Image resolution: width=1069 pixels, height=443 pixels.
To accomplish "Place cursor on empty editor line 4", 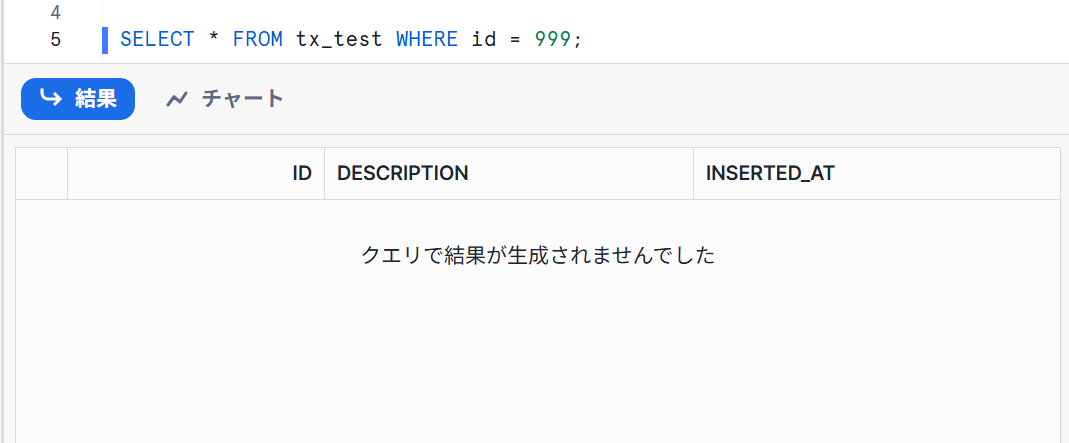I will coord(400,13).
